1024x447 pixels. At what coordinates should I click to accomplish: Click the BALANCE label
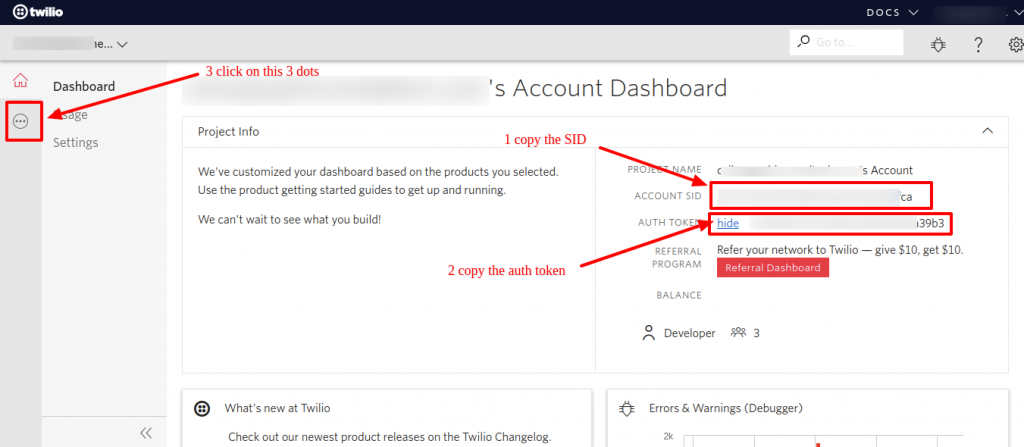tap(679, 295)
